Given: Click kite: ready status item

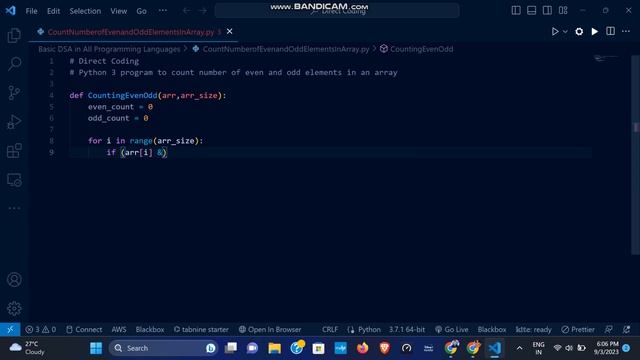Looking at the screenshot, I should click(533, 329).
